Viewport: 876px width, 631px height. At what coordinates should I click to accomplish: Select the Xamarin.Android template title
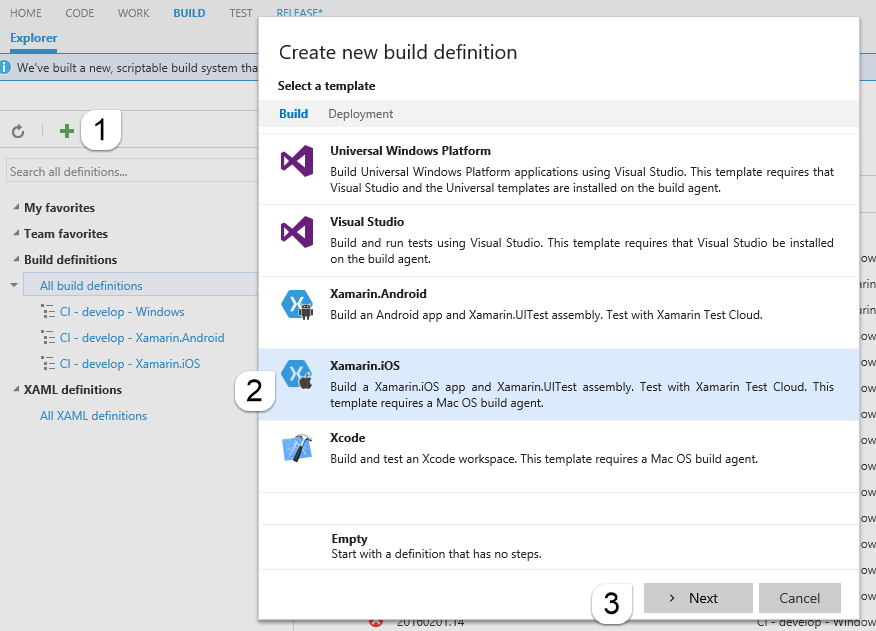(378, 294)
